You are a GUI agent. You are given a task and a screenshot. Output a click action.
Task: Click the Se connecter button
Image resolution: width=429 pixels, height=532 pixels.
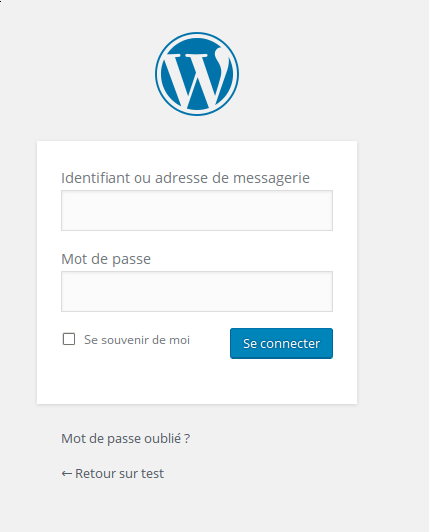coord(281,343)
